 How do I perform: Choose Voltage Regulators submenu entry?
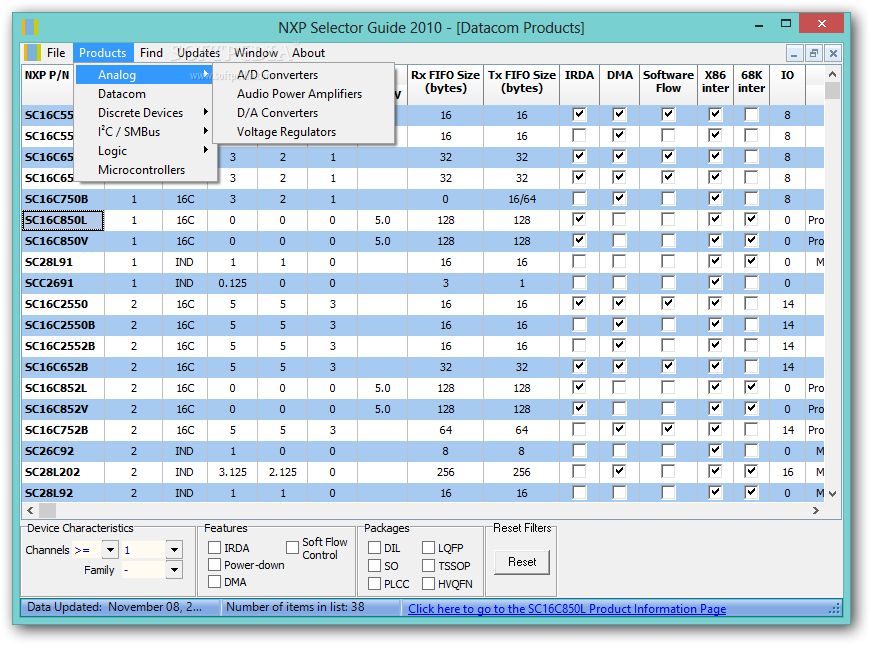point(304,132)
